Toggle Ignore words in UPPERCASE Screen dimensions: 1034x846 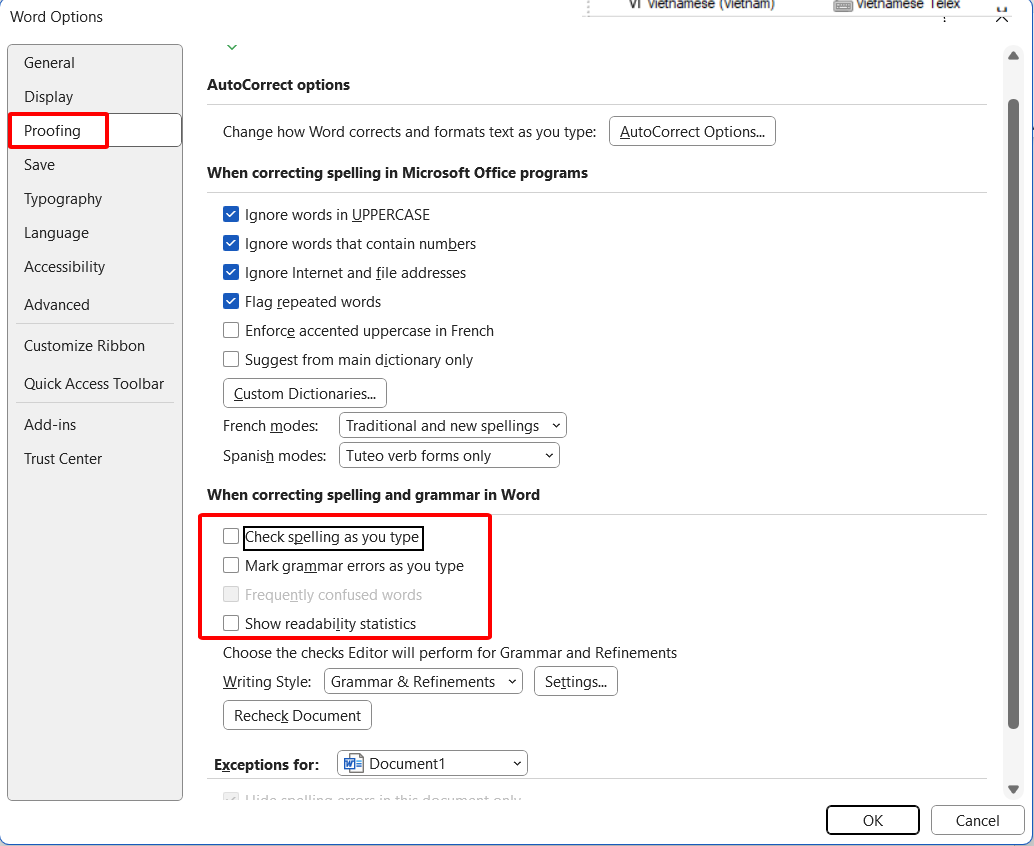tap(231, 214)
